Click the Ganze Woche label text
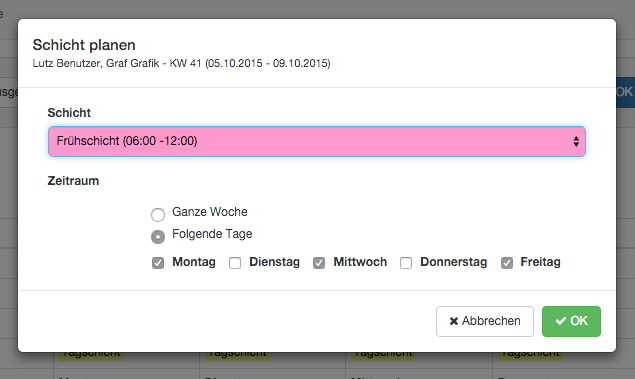Image resolution: width=635 pixels, height=379 pixels. coord(210,212)
